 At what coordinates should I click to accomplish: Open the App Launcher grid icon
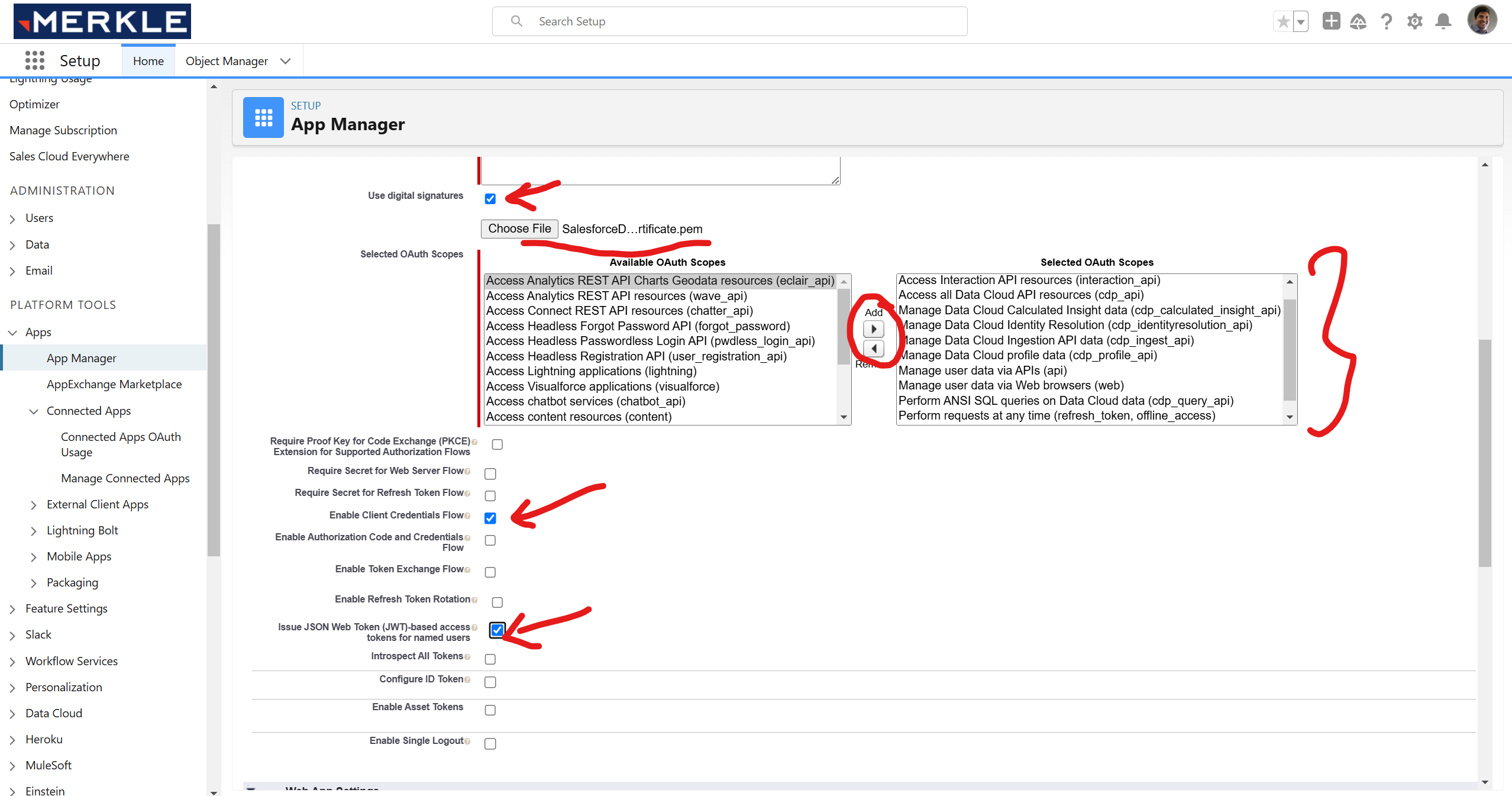(x=35, y=60)
